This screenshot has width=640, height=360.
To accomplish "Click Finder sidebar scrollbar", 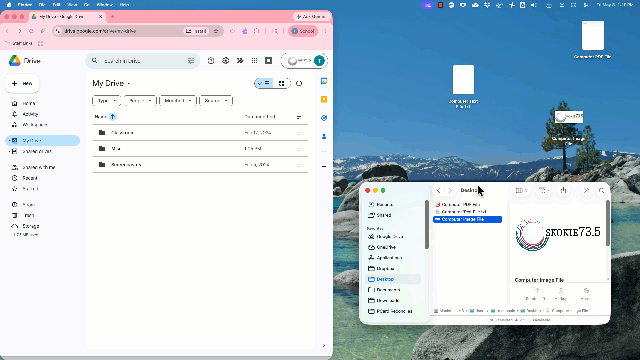I will (427, 224).
